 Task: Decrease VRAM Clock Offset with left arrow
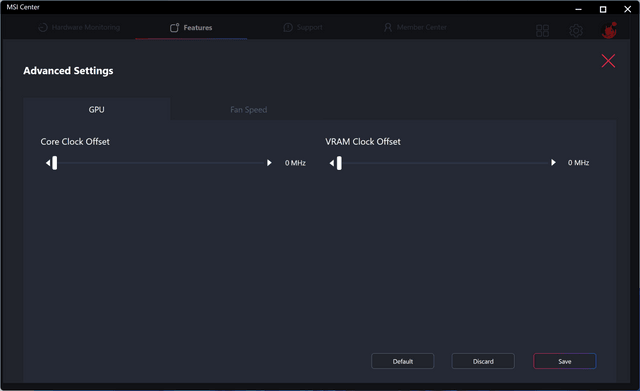coord(331,163)
